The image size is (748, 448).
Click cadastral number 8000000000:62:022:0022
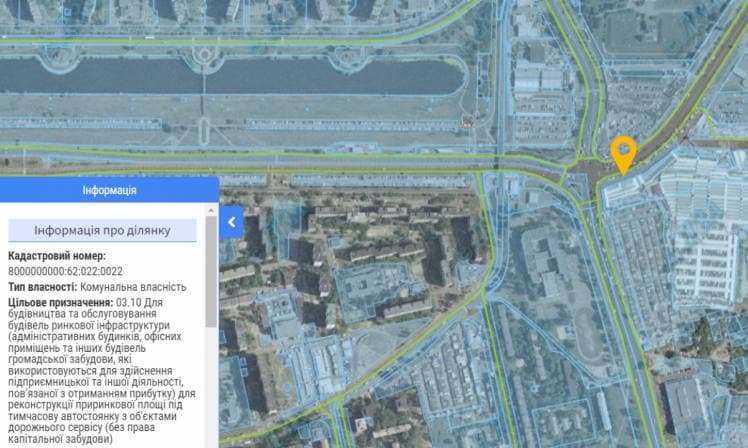[x=66, y=271]
